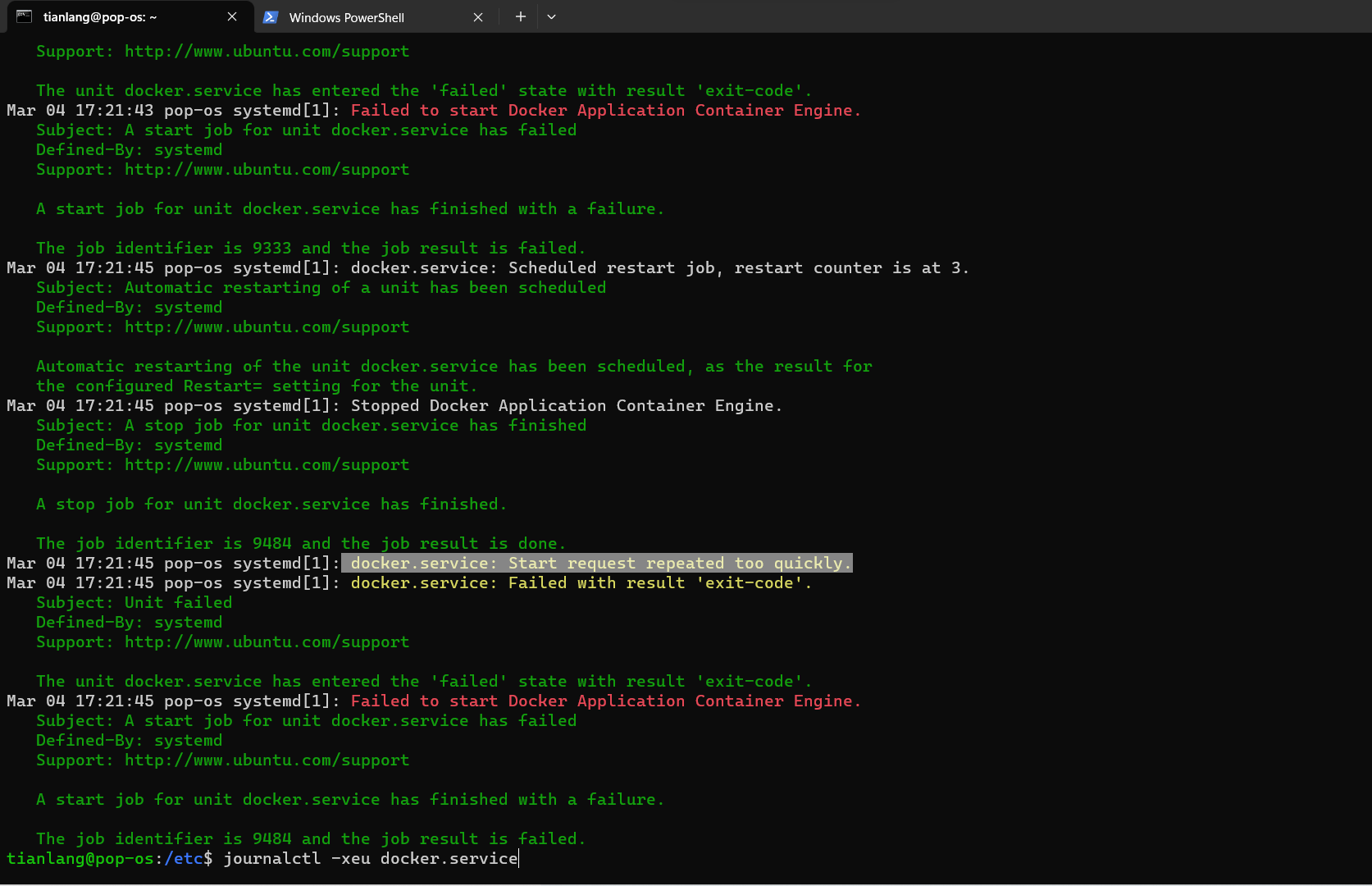
Task: Click the 'tianlang@pop-os:/etc$' prompt
Action: point(110,858)
